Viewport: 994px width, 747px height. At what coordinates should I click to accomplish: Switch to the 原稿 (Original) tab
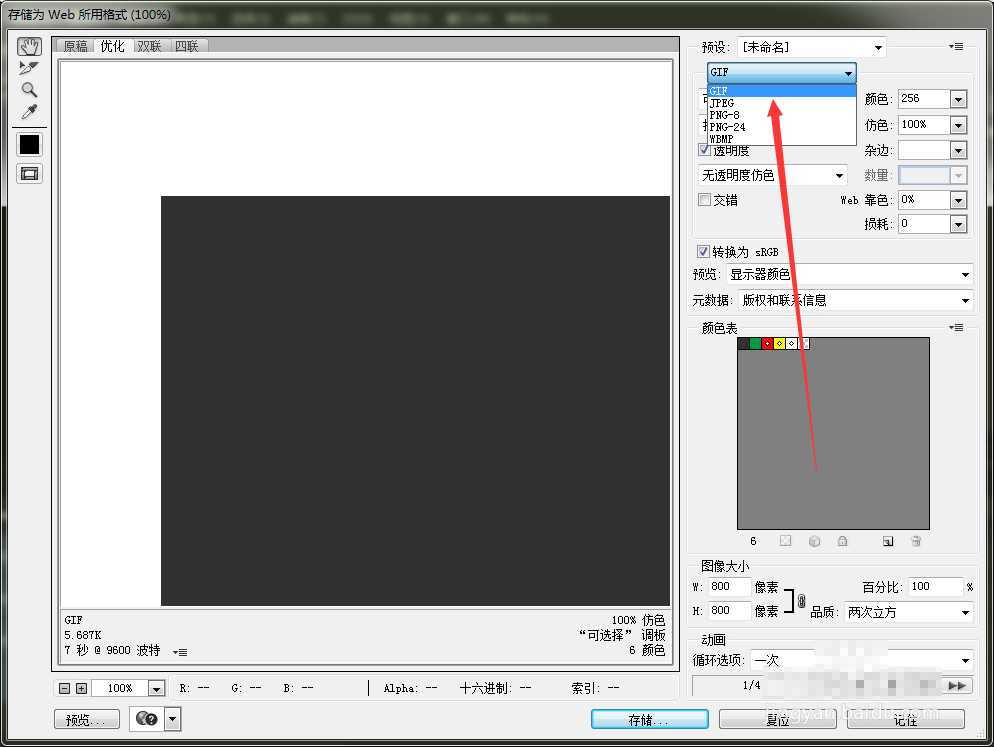(x=74, y=45)
